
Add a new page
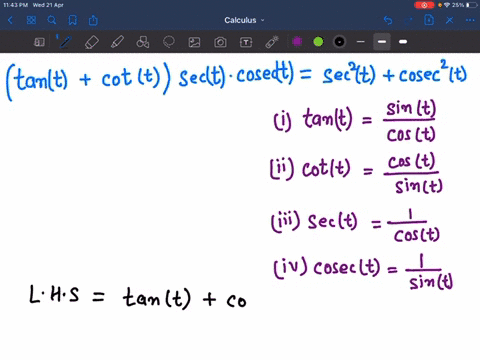click(x=429, y=20)
